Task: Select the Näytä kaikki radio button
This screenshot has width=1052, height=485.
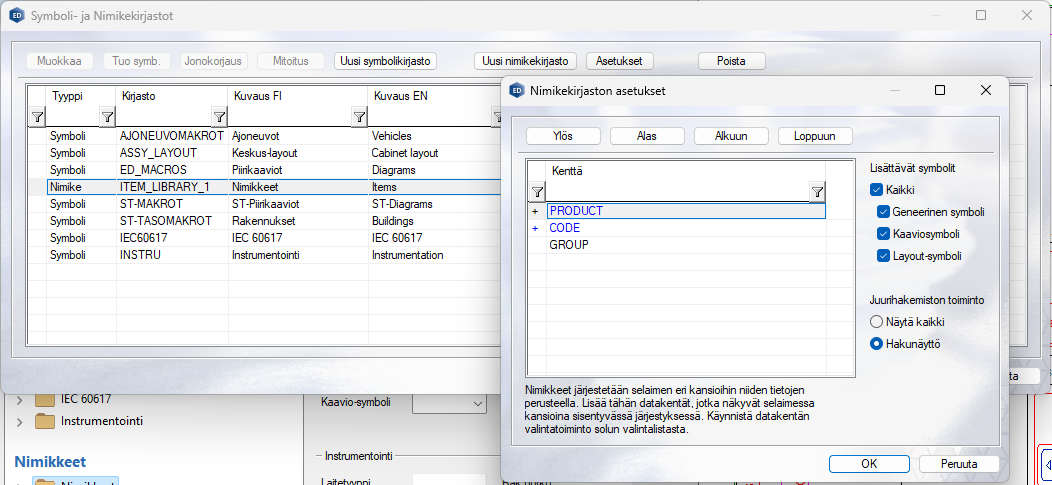Action: (877, 322)
